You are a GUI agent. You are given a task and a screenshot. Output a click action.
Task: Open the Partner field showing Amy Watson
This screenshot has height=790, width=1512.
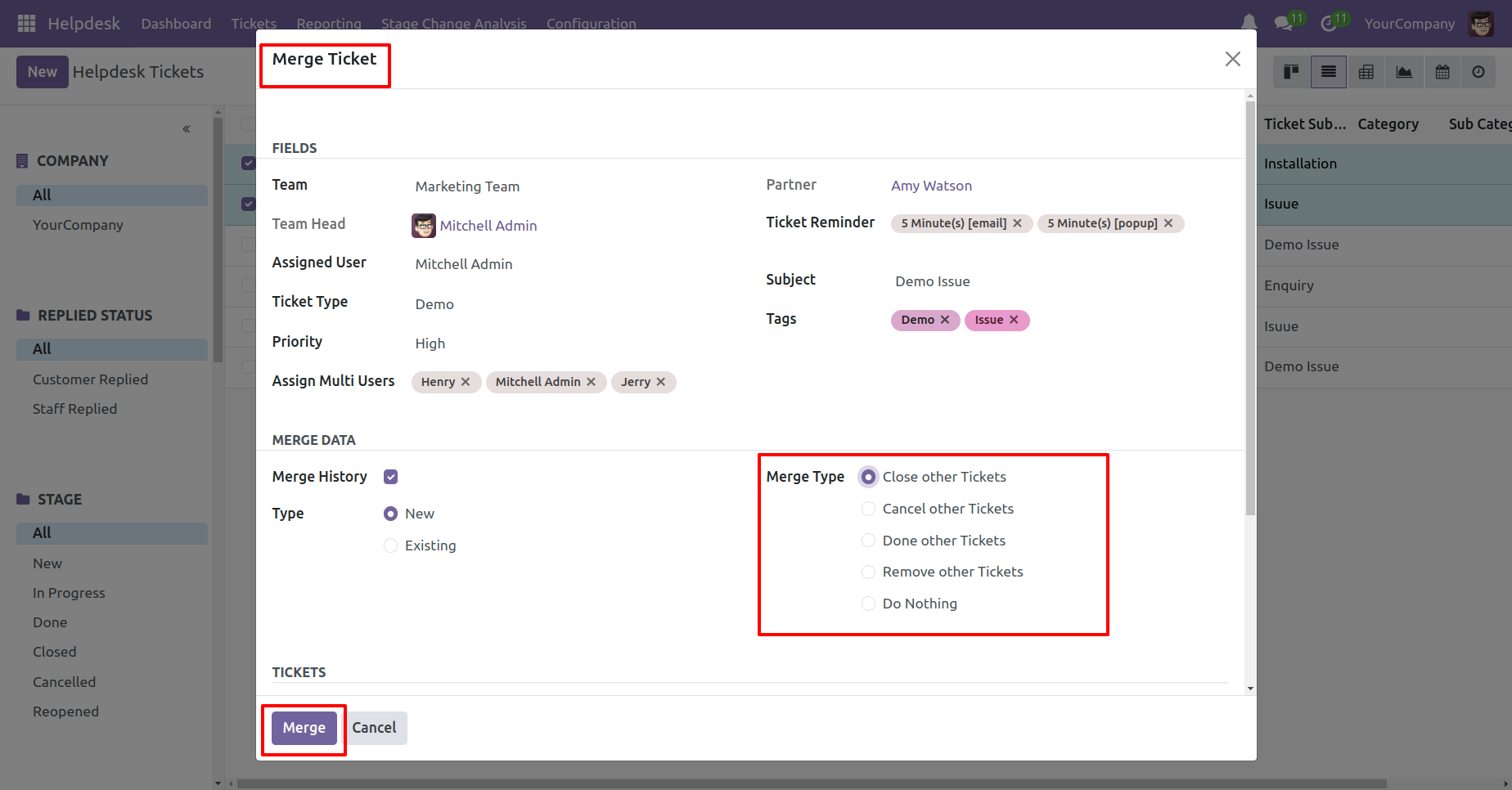(x=931, y=186)
